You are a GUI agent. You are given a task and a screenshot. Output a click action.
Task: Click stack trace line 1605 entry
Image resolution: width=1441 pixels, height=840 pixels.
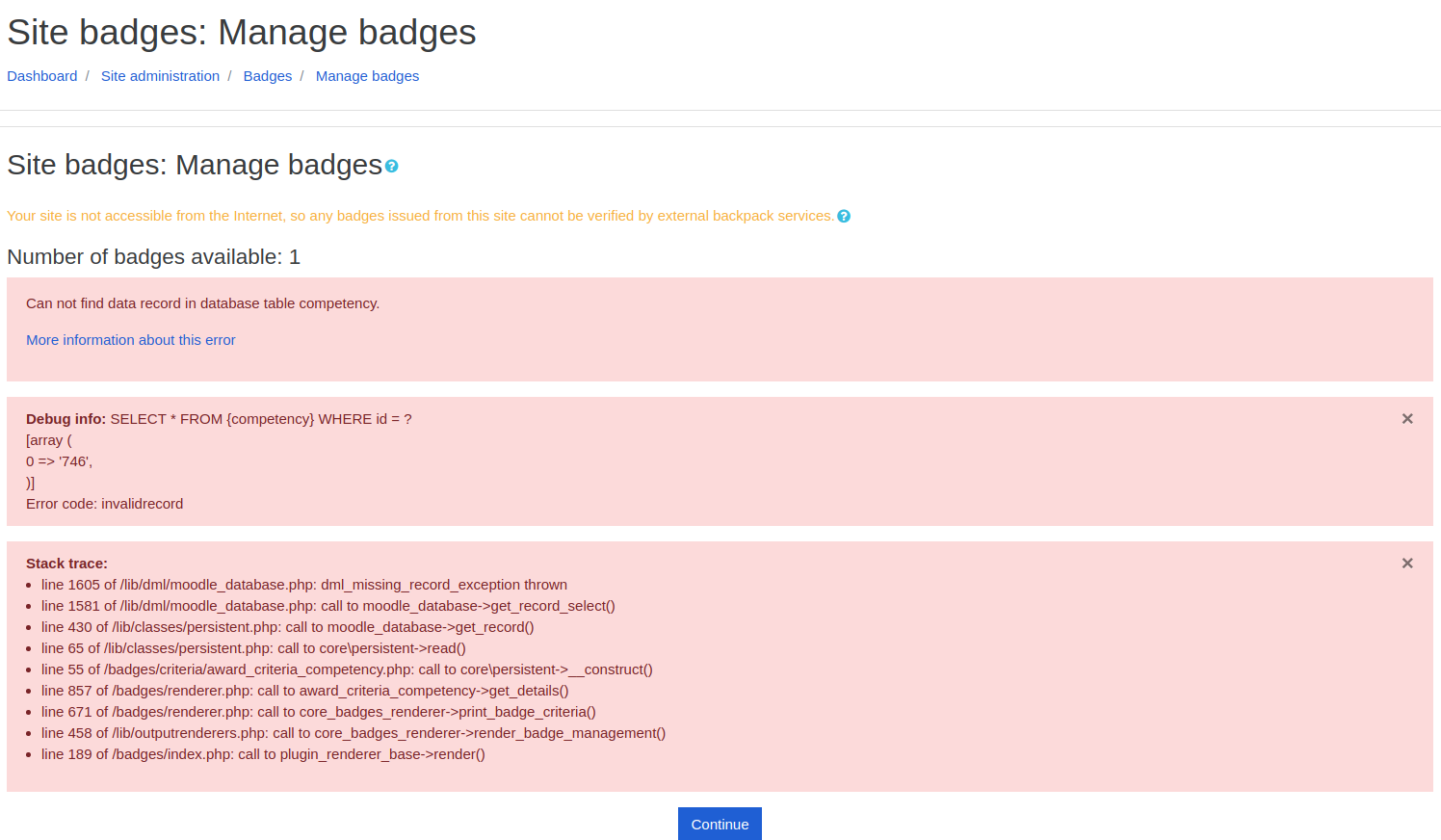pos(304,585)
